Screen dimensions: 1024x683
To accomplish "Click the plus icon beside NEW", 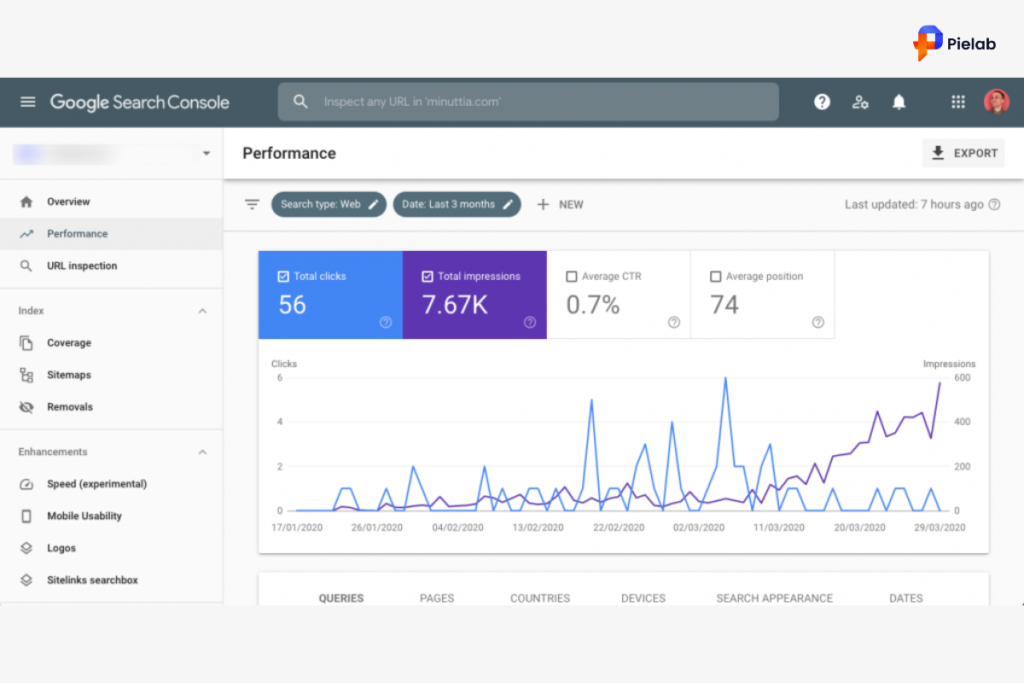I will pyautogui.click(x=543, y=204).
